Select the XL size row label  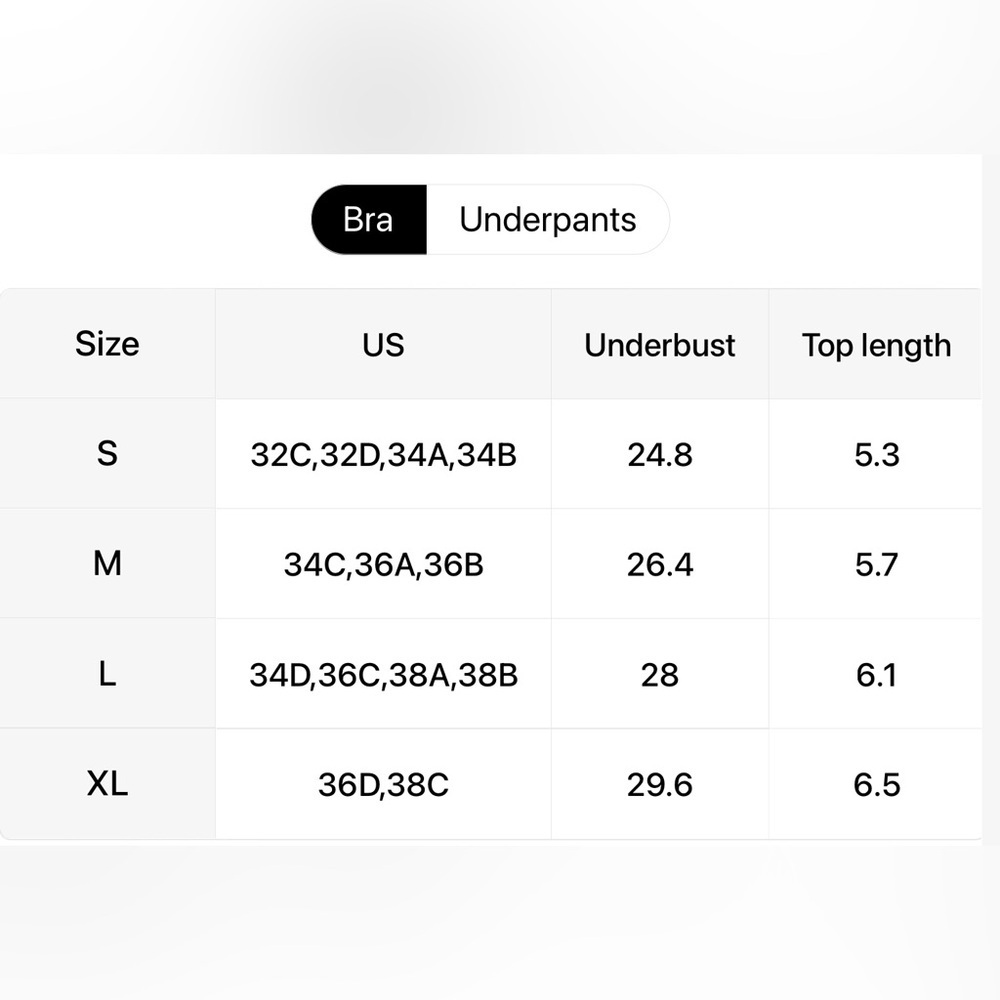pyautogui.click(x=107, y=784)
